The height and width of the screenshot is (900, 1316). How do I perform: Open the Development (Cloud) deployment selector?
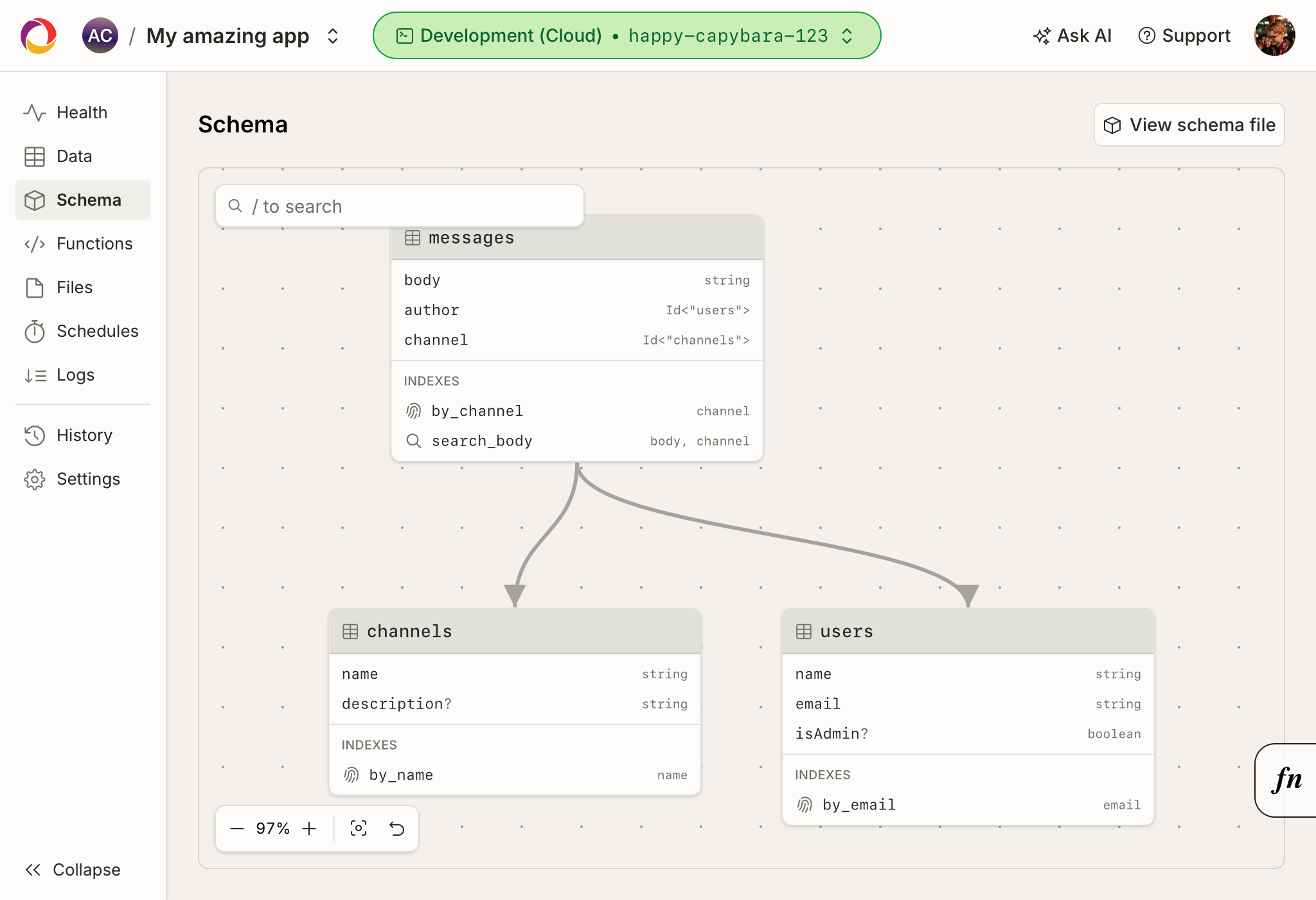click(x=627, y=35)
